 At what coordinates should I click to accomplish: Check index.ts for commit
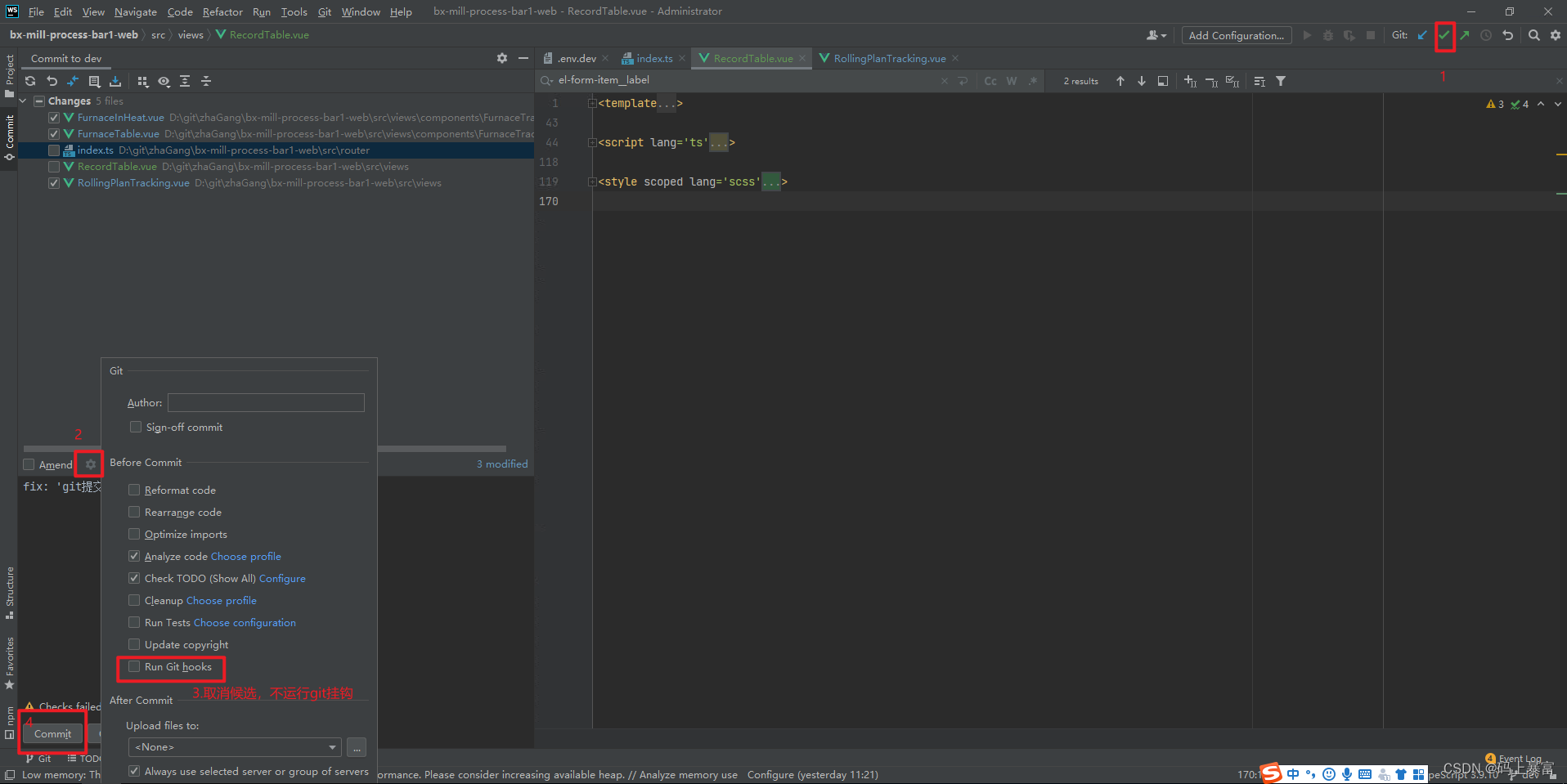[x=54, y=150]
